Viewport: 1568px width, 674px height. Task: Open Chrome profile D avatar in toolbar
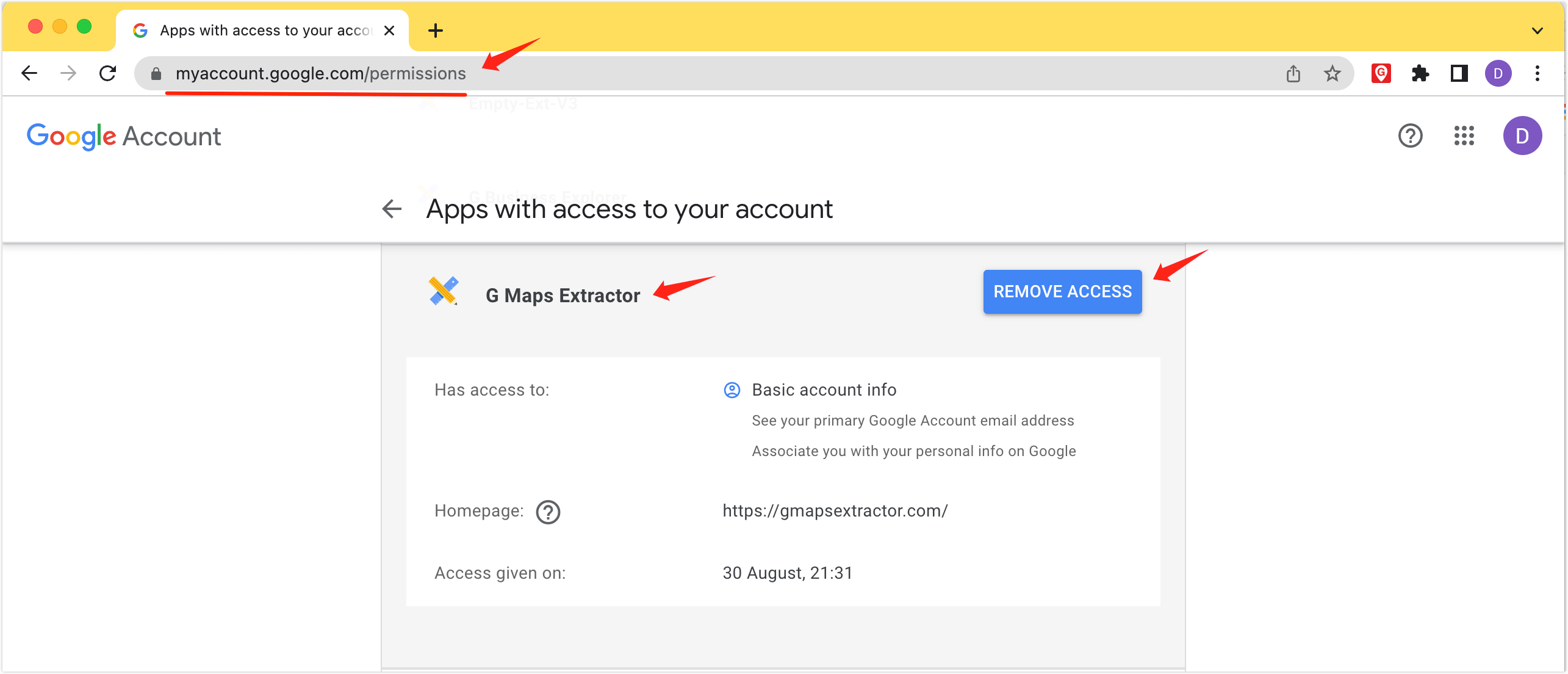(1498, 74)
